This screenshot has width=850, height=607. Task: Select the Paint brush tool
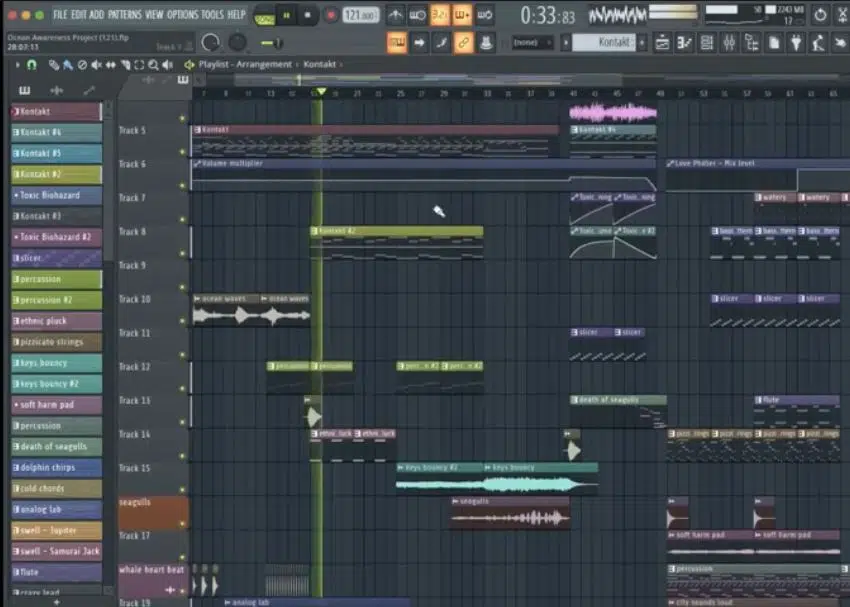click(x=67, y=65)
